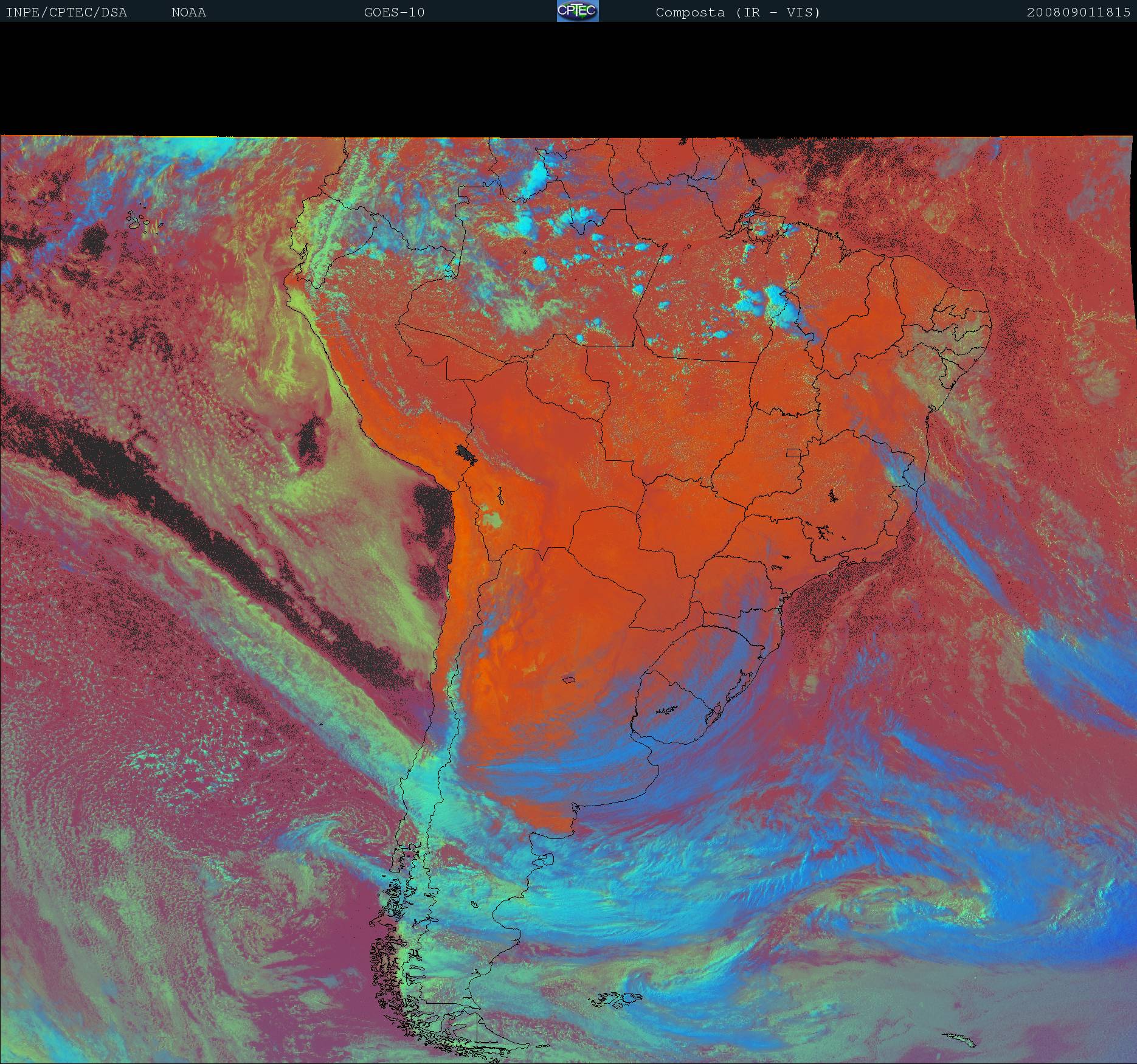Image resolution: width=1137 pixels, height=1064 pixels.
Task: Click the NOAA label in the header
Action: [188, 12]
